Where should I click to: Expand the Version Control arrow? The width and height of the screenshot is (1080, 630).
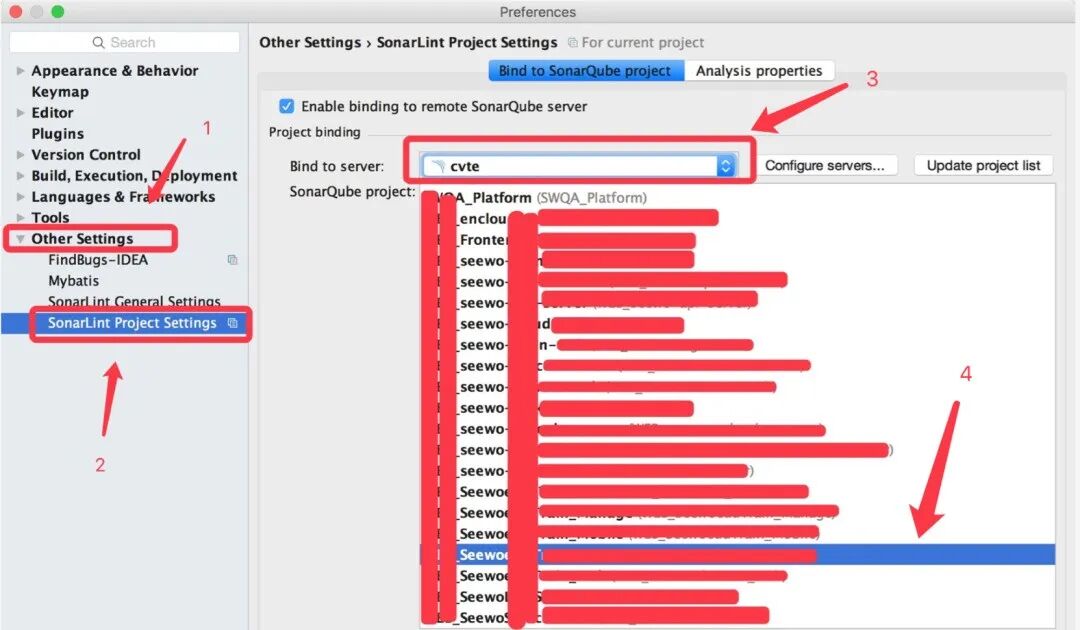click(x=20, y=155)
